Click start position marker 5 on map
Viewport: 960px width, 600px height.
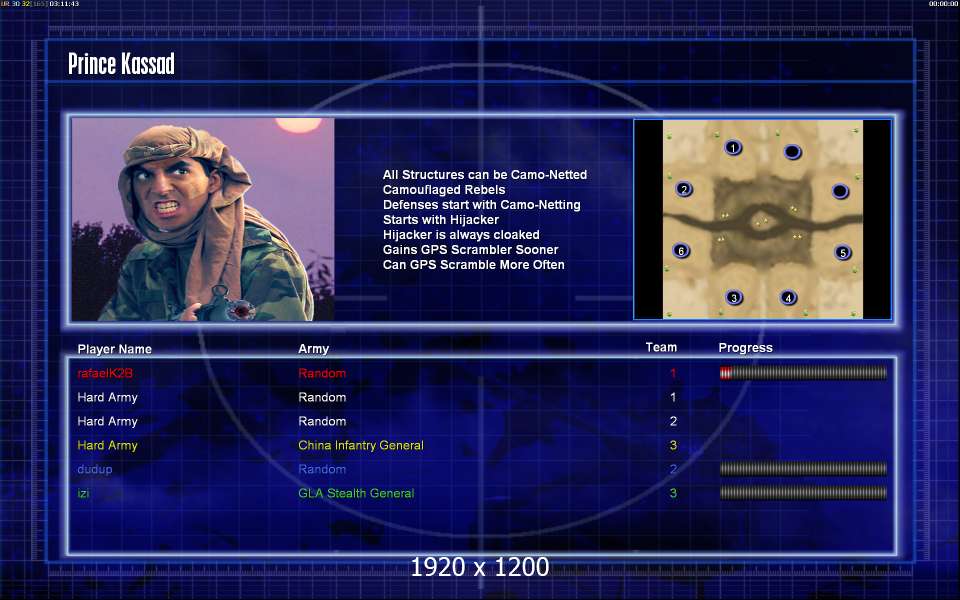coord(843,252)
